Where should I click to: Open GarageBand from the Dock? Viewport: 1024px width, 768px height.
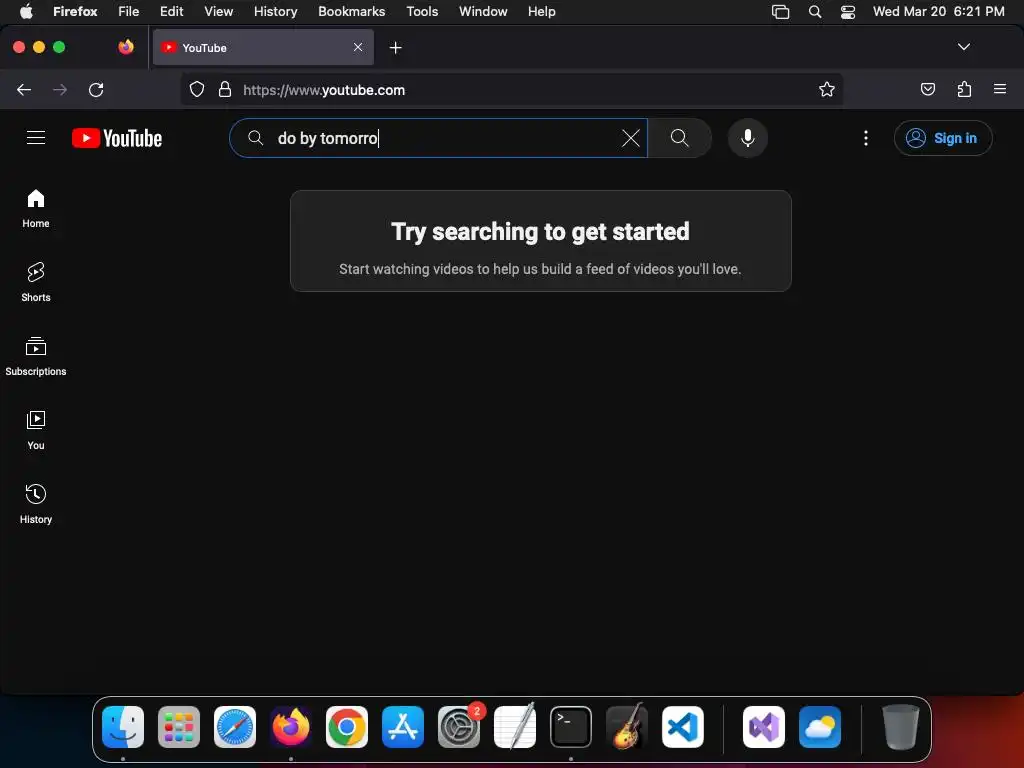tap(627, 727)
